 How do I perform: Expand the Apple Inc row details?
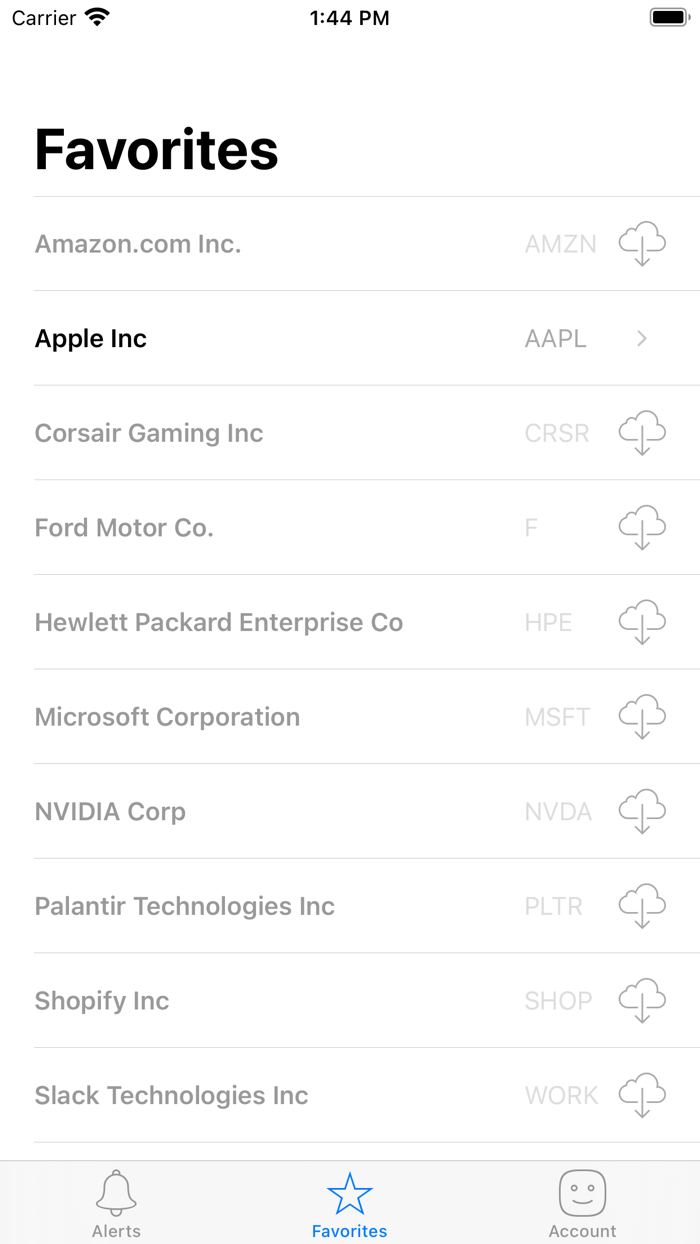click(x=640, y=338)
